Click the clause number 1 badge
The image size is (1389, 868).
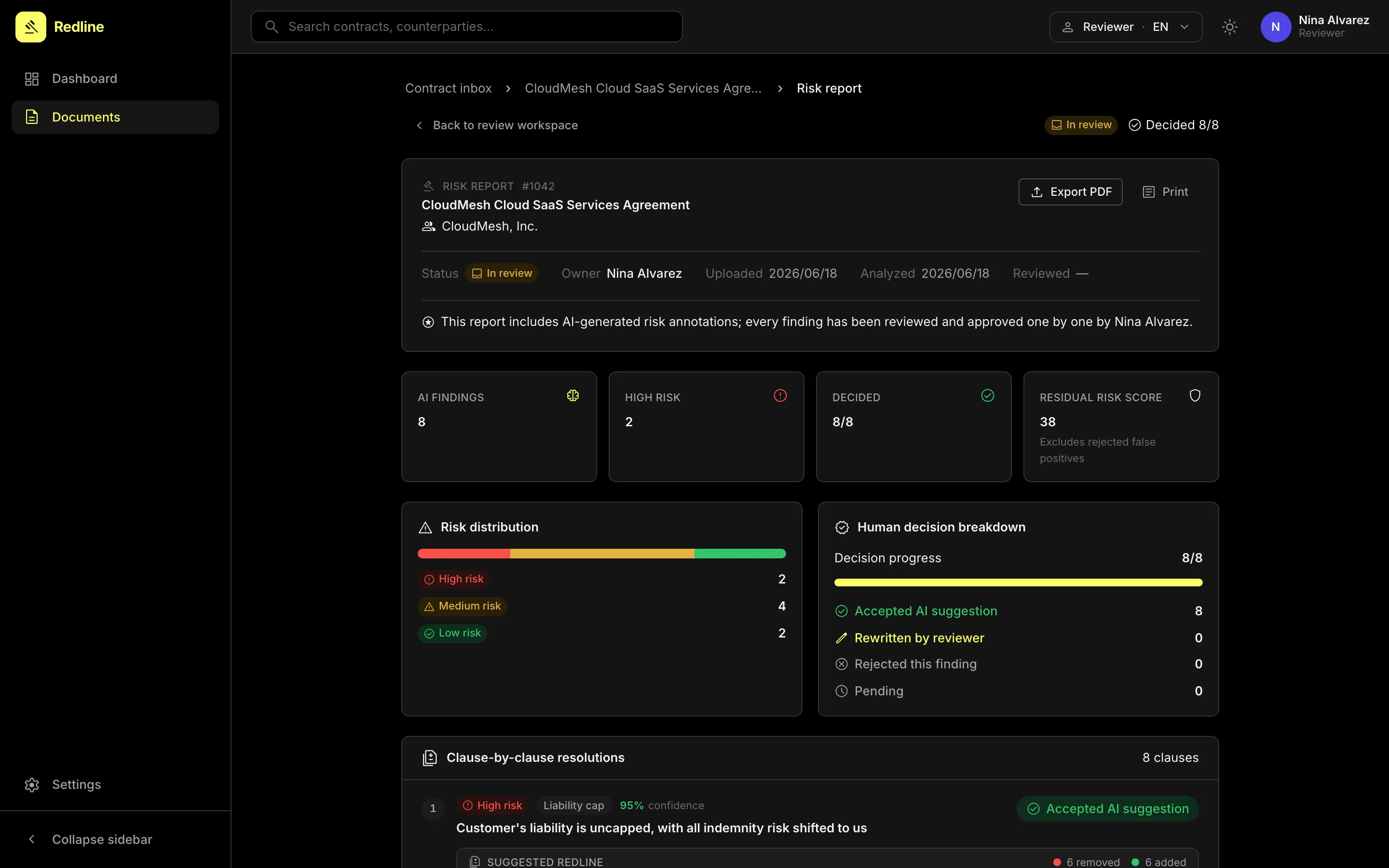tap(433, 808)
